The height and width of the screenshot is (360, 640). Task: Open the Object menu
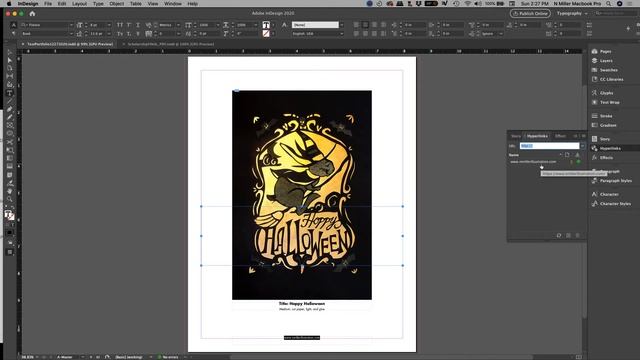point(116,4)
